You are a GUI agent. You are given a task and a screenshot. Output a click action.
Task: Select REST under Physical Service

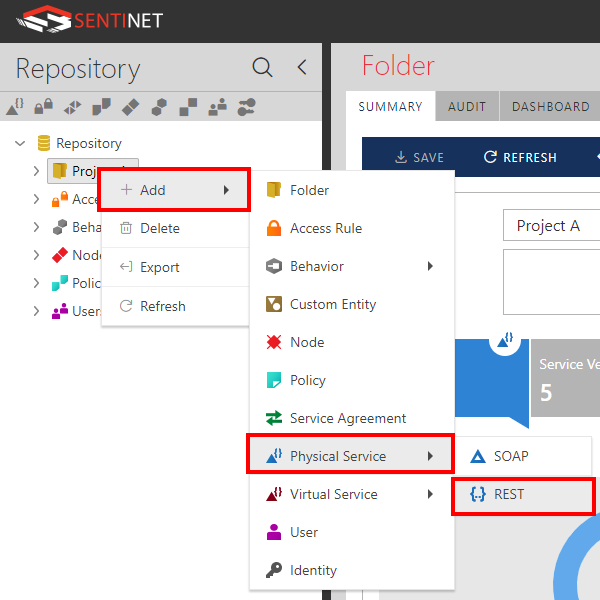(x=508, y=494)
